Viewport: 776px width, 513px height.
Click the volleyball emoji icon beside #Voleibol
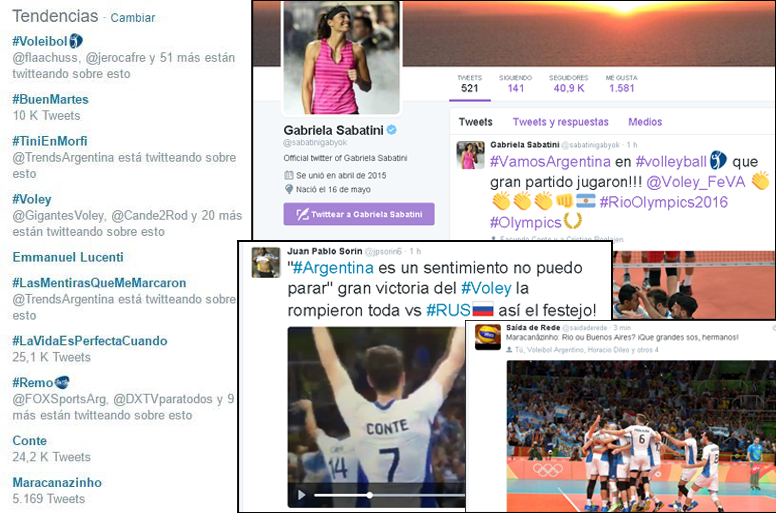point(76,41)
